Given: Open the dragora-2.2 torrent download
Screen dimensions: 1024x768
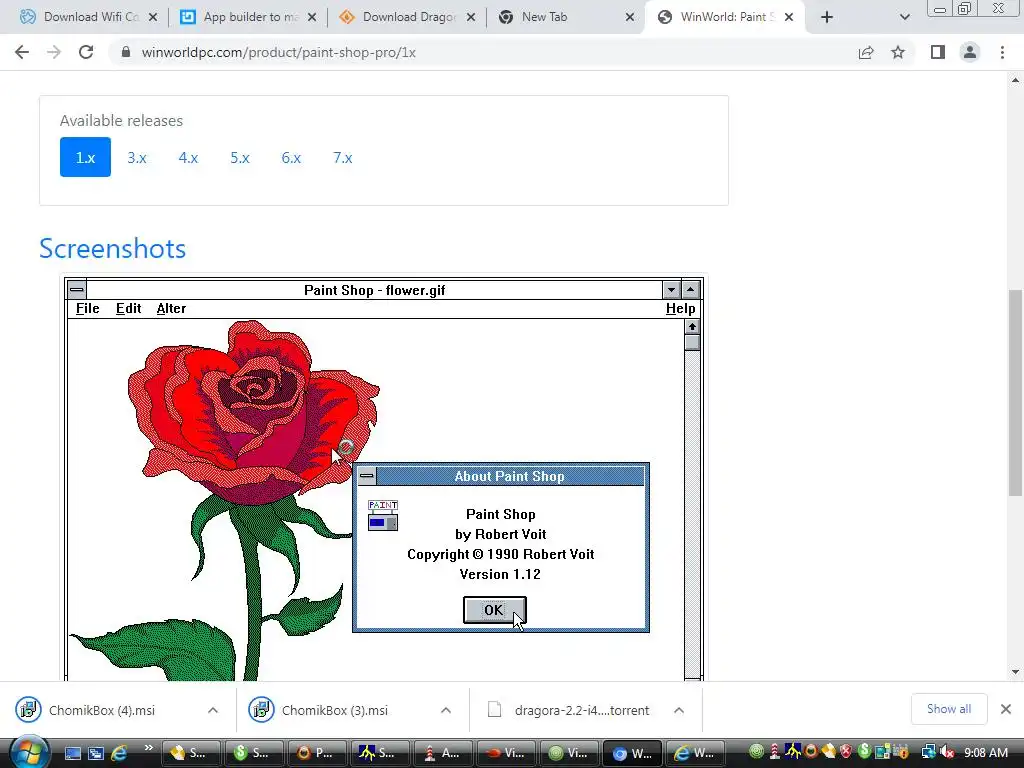Looking at the screenshot, I should pyautogui.click(x=581, y=710).
